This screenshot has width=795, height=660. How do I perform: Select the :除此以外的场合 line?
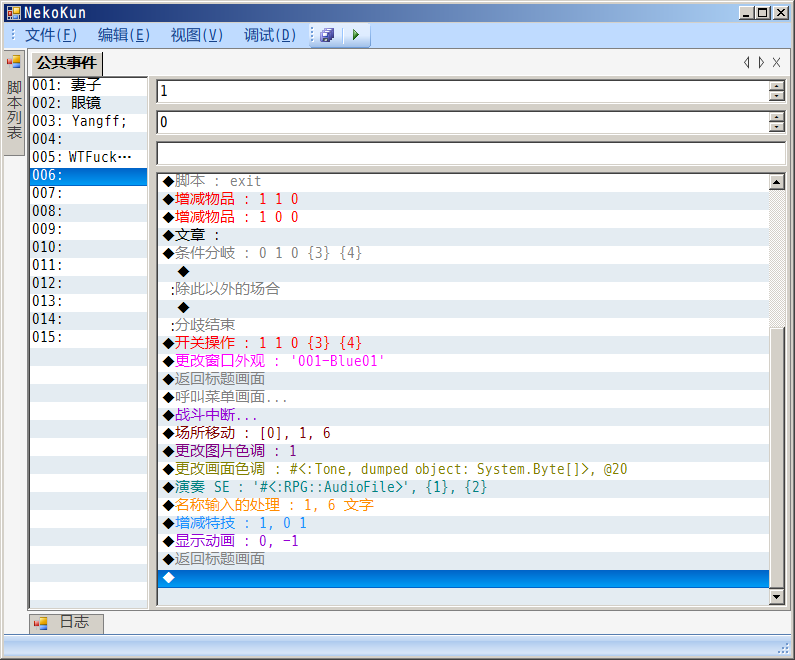(463, 289)
